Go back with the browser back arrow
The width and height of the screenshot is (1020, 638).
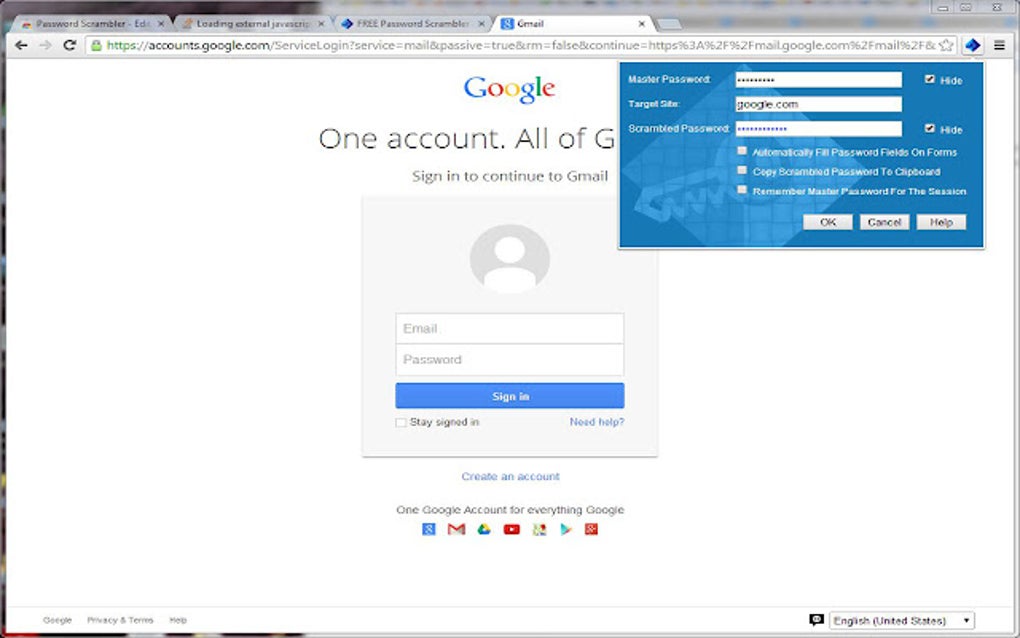(x=21, y=45)
